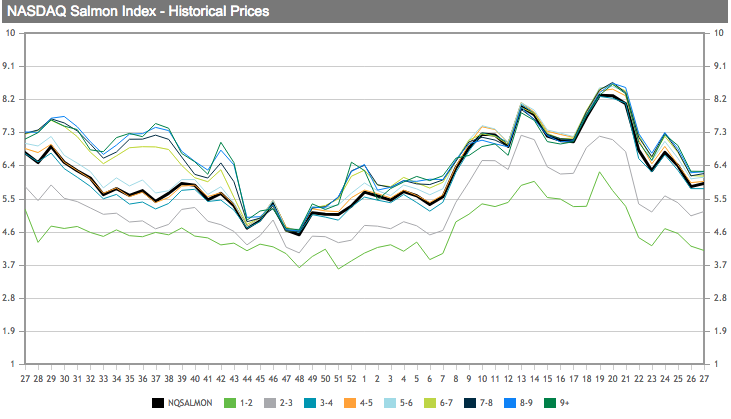Click the light blue 5-6 legend swatch
This screenshot has height=419, width=731.
pyautogui.click(x=390, y=403)
